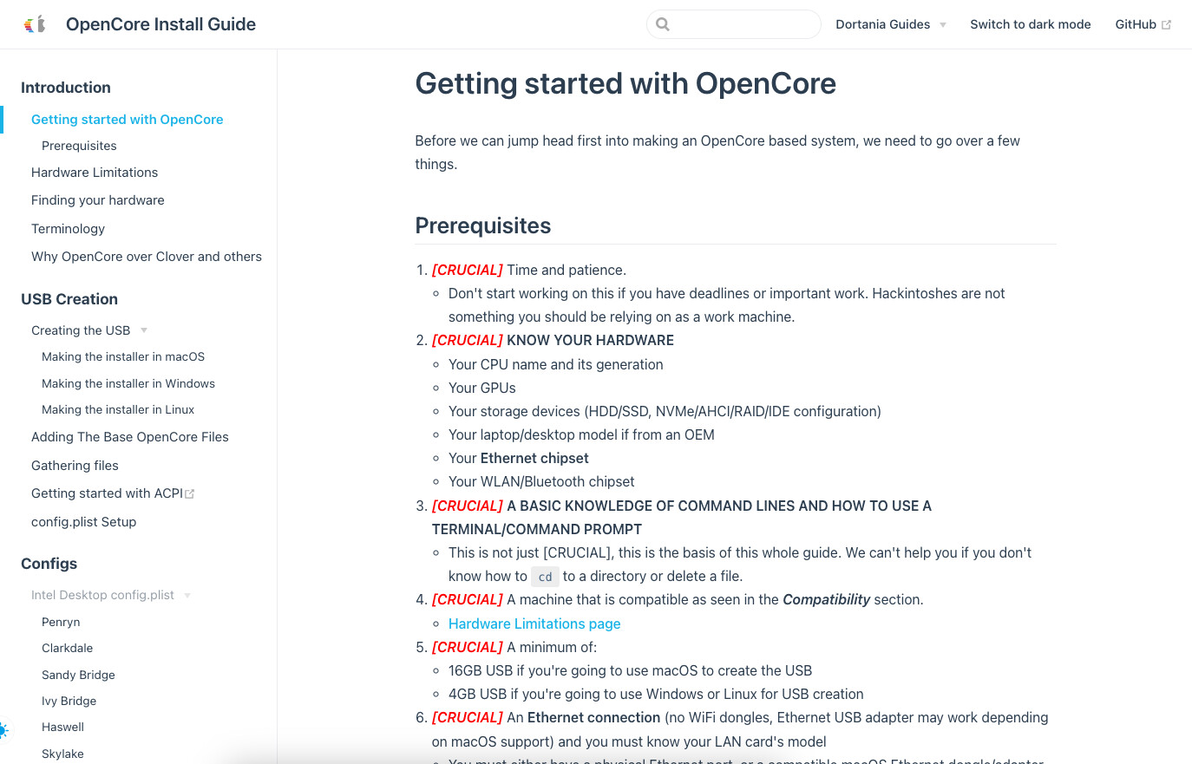Click the external link icon next to GitHub

point(1166,25)
